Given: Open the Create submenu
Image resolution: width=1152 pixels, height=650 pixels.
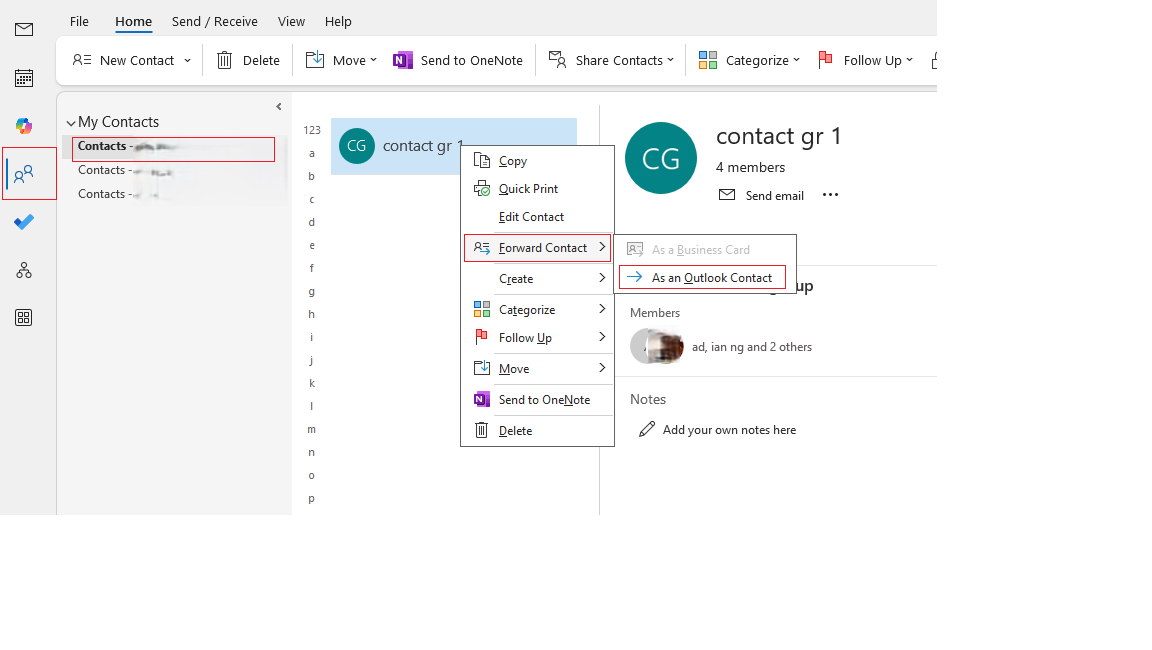Looking at the screenshot, I should (x=537, y=278).
